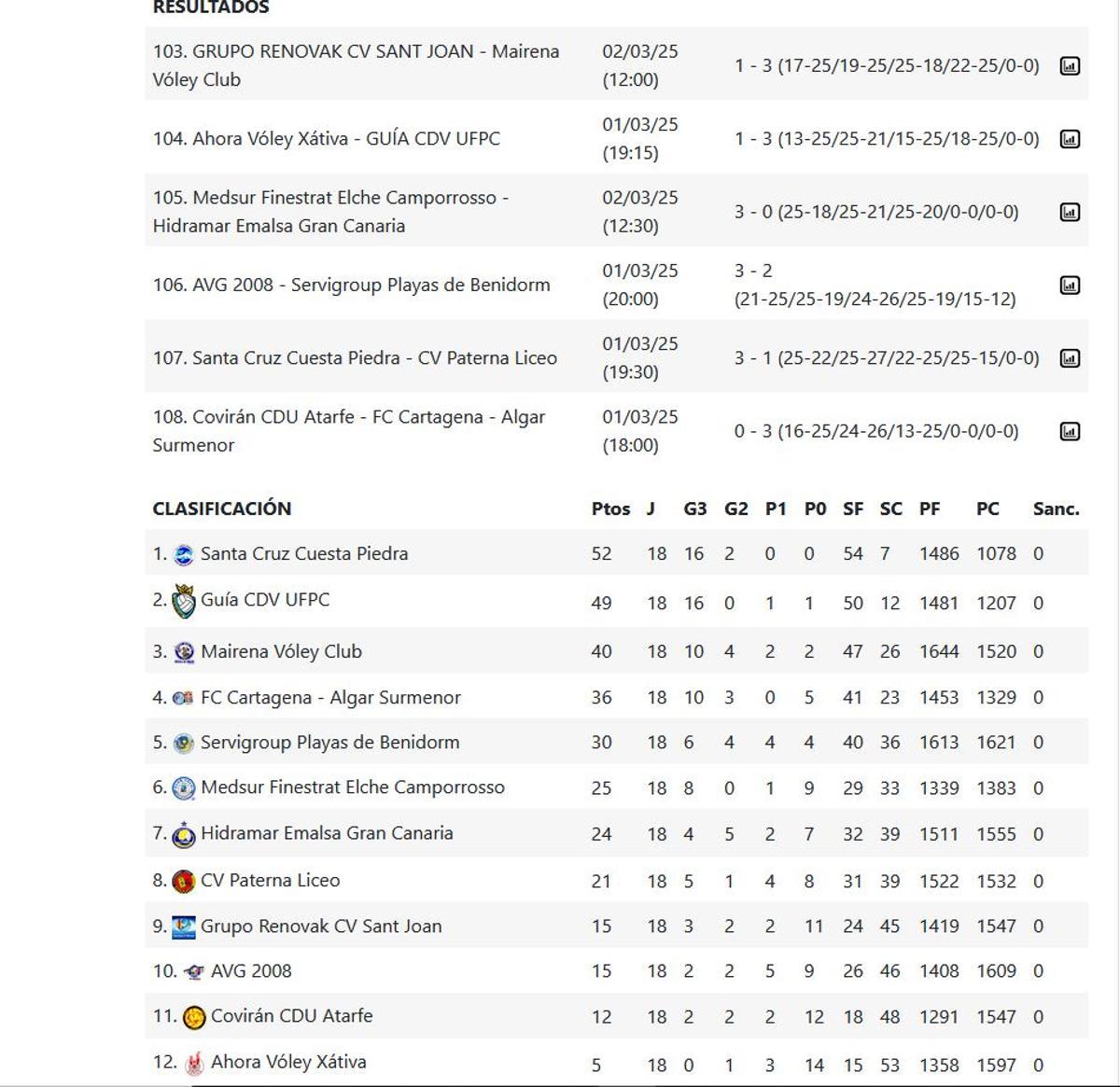The height and width of the screenshot is (1087, 1120).
Task: Click the Ptos column header
Action: point(610,509)
